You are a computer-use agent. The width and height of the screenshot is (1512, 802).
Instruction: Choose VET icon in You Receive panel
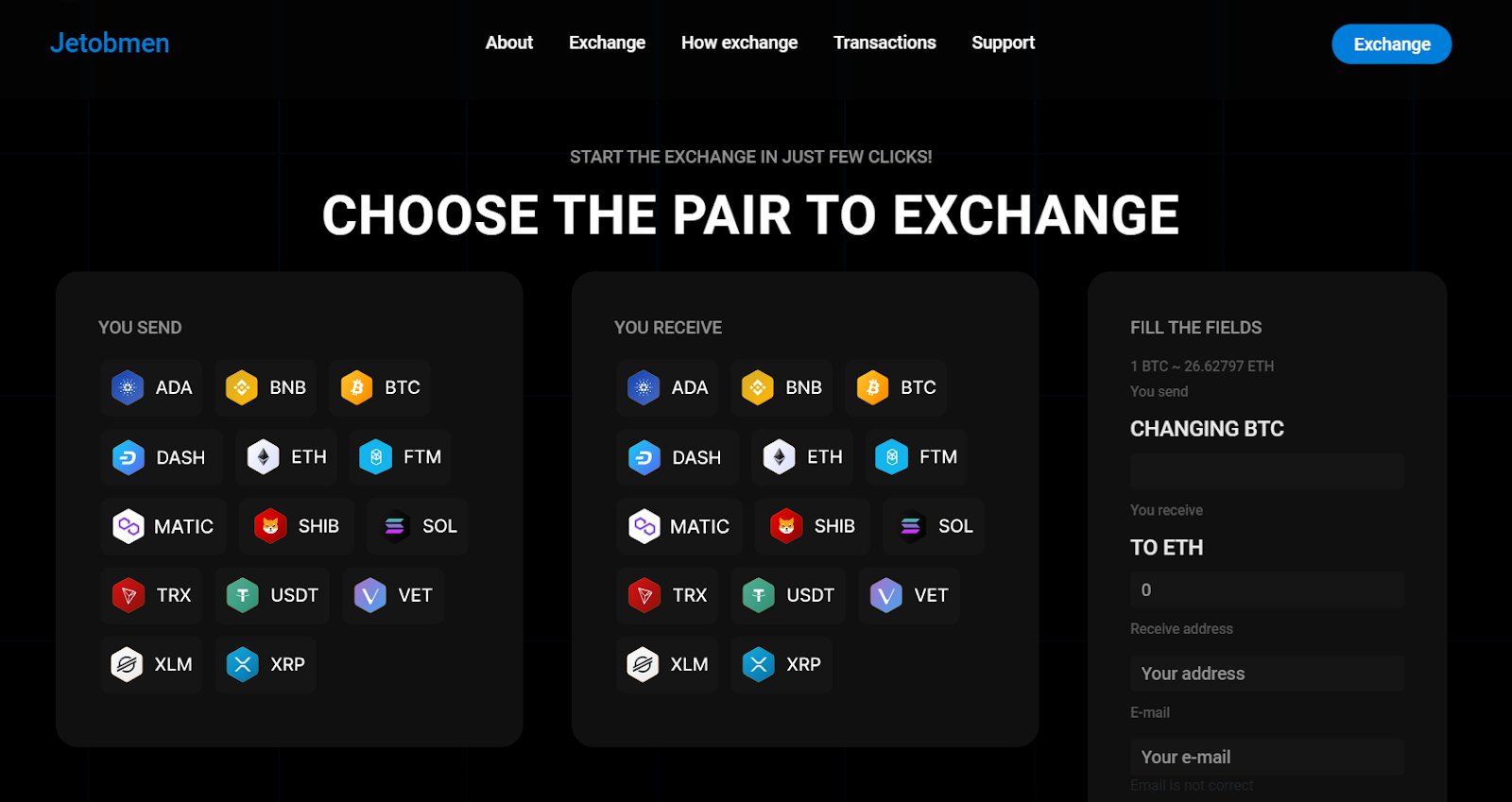885,595
